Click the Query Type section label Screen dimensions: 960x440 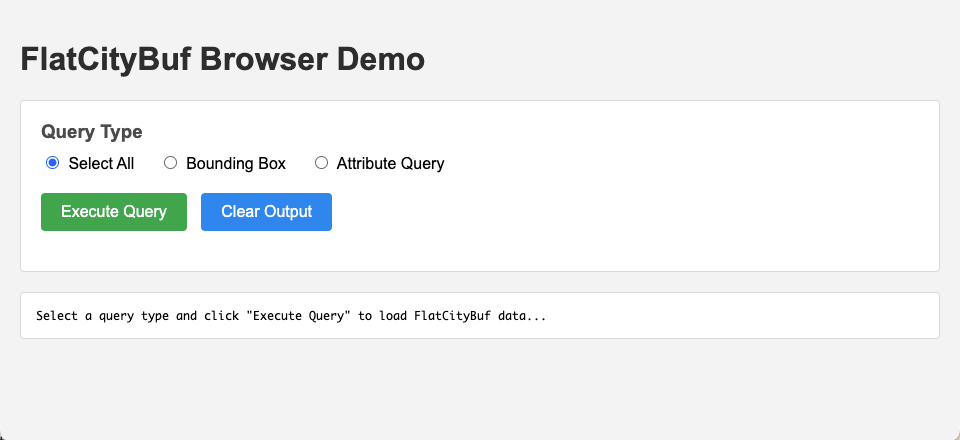[92, 132]
